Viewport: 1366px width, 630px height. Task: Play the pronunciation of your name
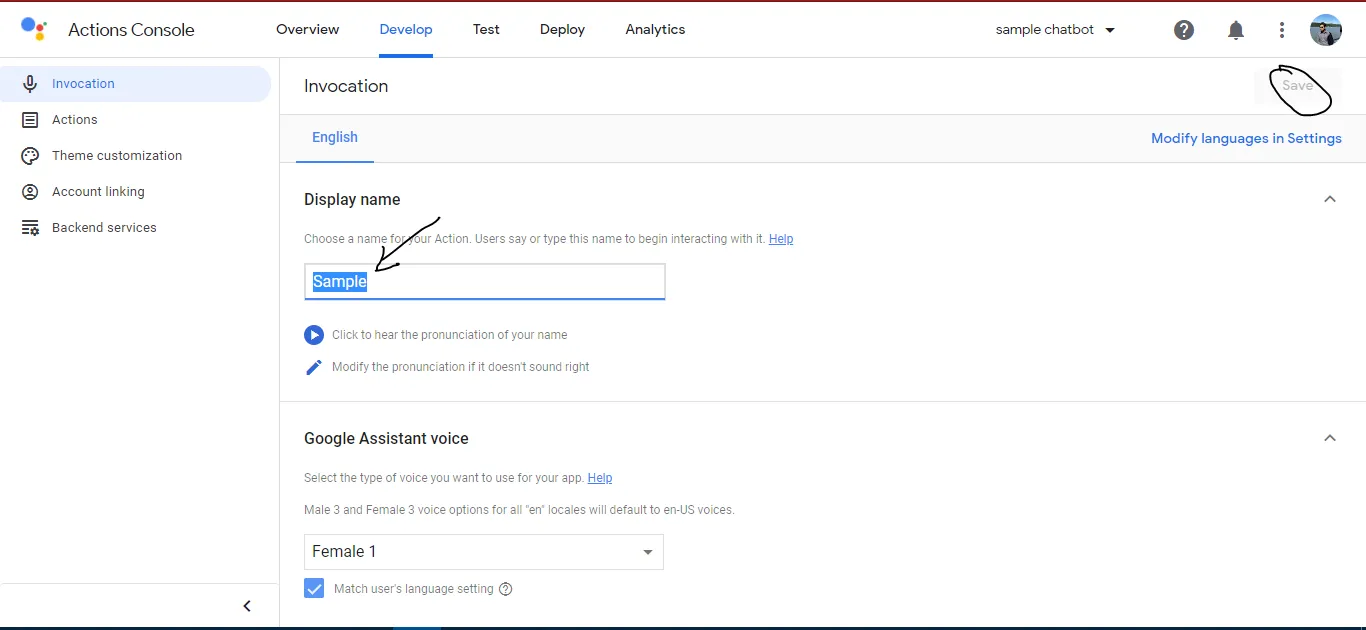tap(314, 335)
